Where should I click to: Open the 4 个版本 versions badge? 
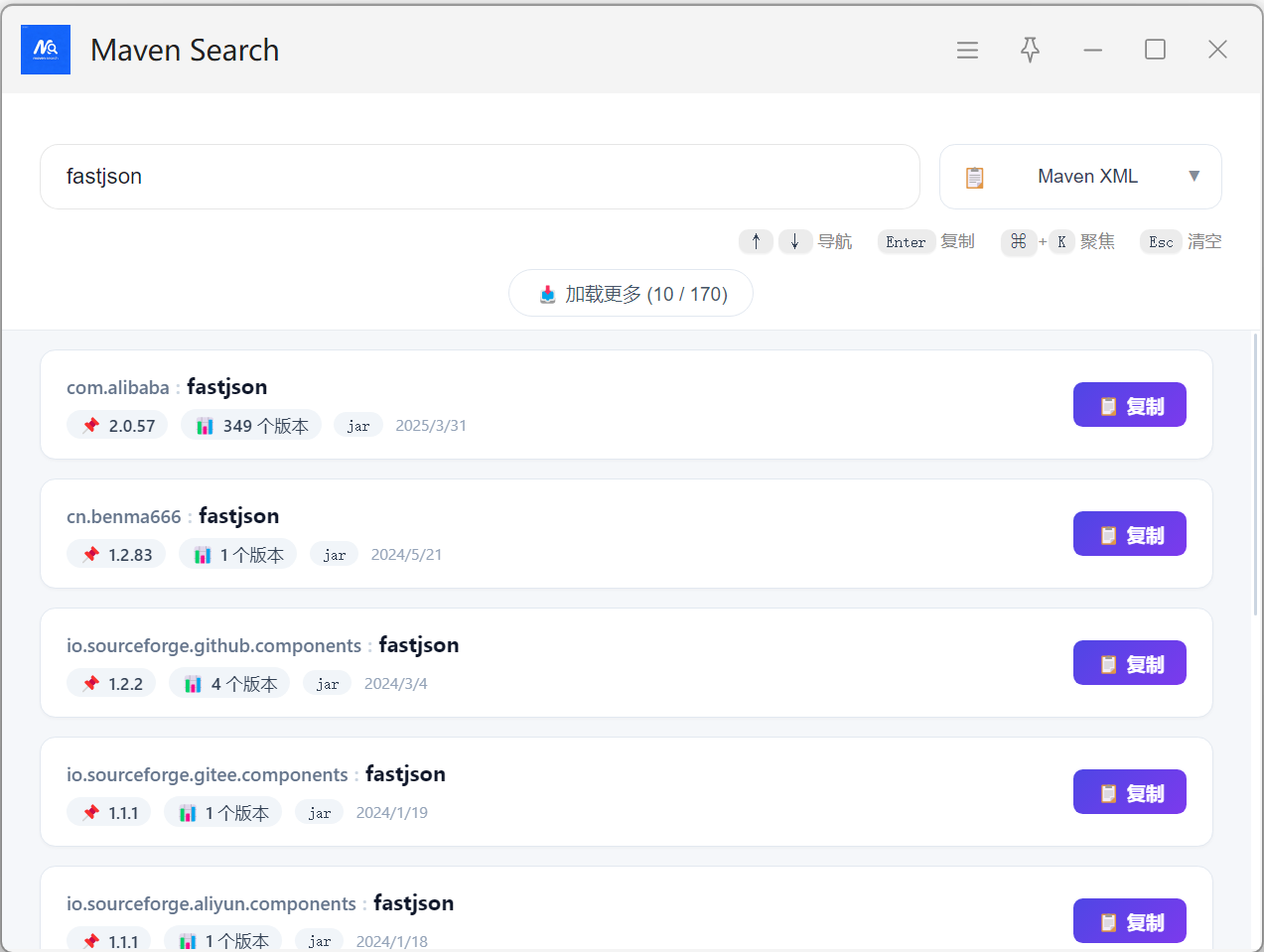pyautogui.click(x=229, y=683)
